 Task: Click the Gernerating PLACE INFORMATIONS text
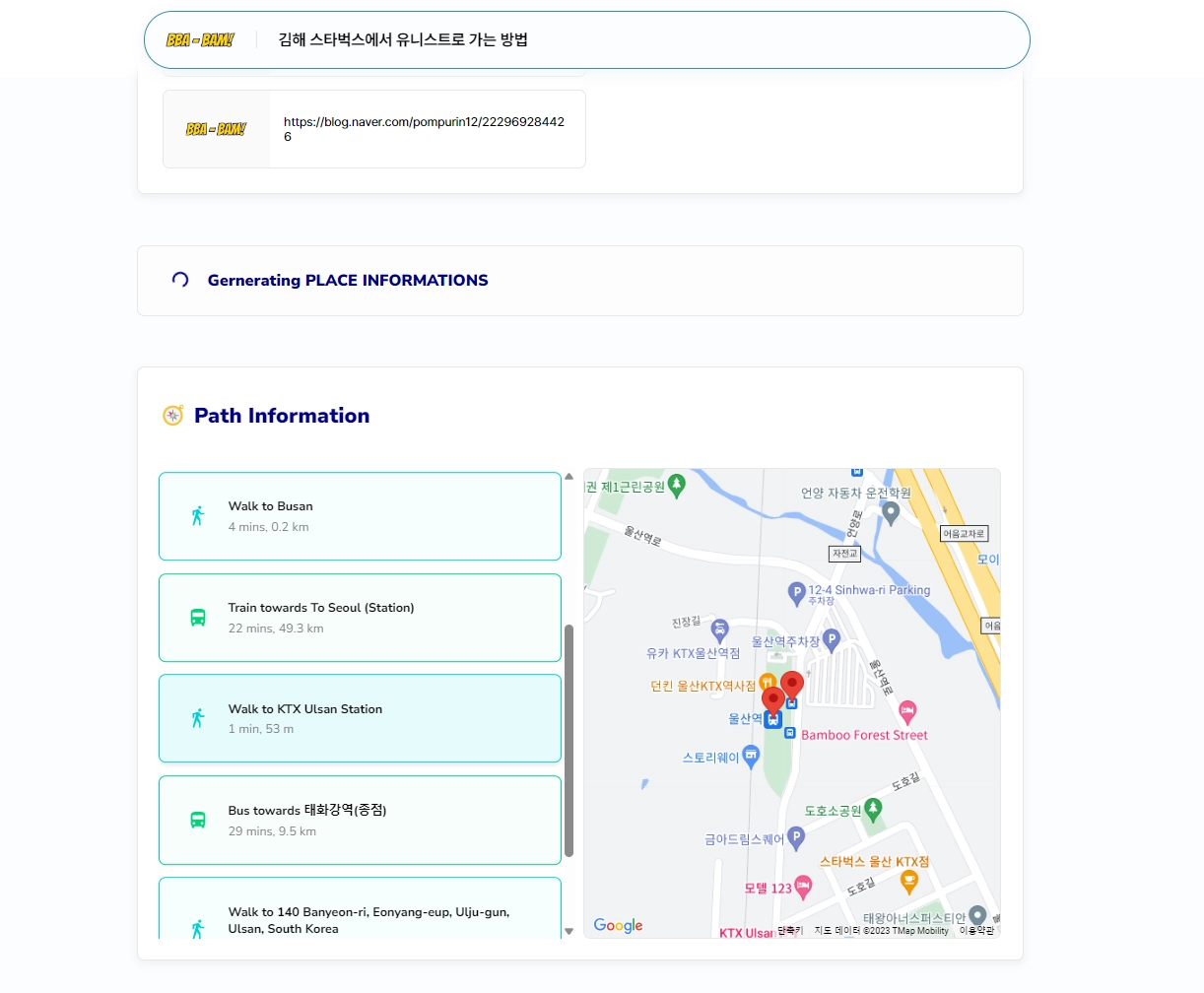[348, 280]
